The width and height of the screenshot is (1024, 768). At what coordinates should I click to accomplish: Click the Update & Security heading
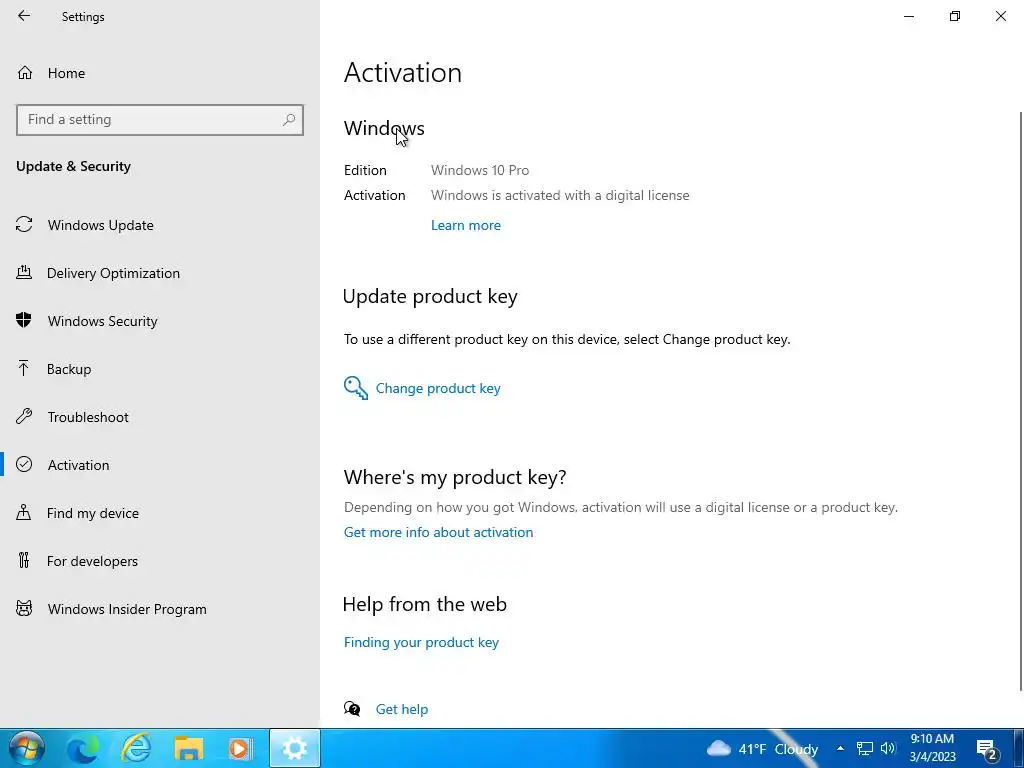point(74,167)
